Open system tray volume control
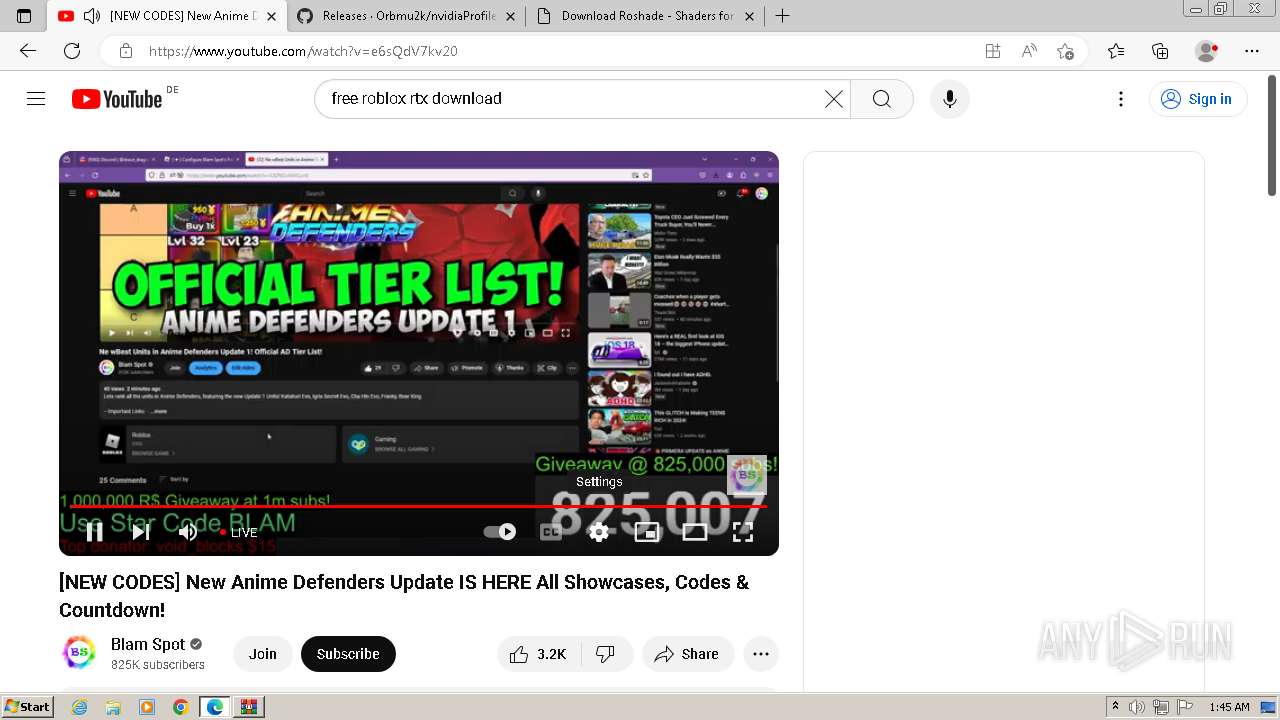Viewport: 1280px width, 720px height. [x=1138, y=707]
